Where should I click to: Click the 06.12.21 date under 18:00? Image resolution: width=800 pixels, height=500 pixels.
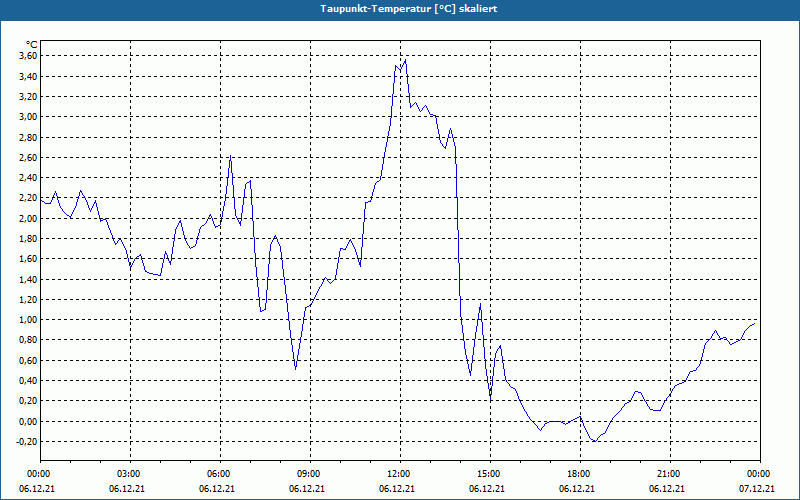tap(577, 489)
